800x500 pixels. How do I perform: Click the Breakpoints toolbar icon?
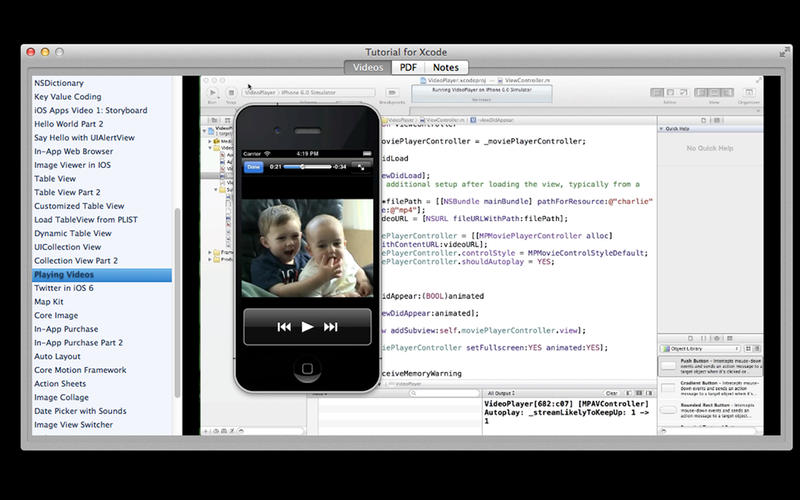tap(392, 93)
